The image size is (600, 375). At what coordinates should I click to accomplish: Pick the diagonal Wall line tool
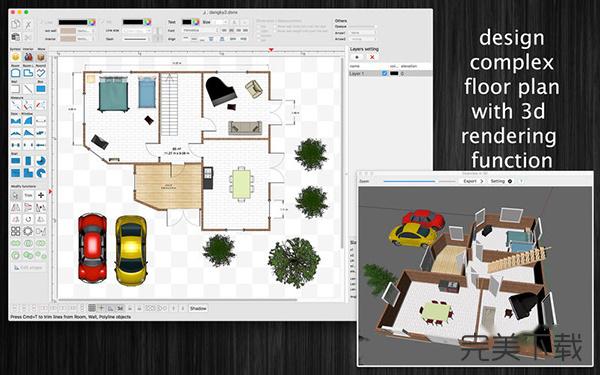click(28, 89)
